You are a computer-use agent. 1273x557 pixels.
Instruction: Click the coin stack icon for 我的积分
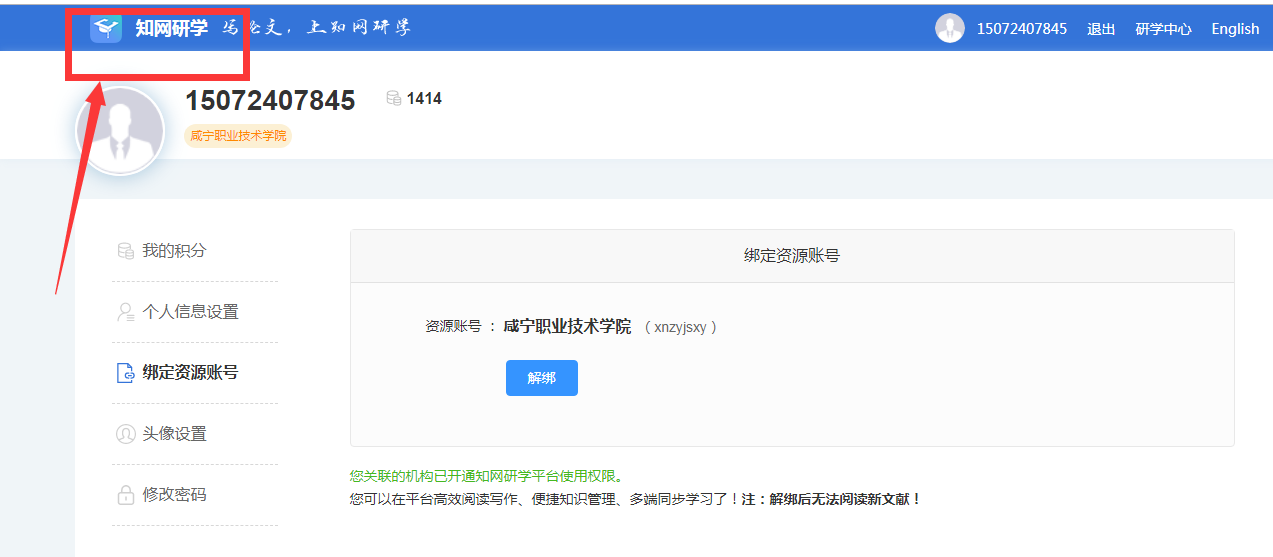pos(125,251)
